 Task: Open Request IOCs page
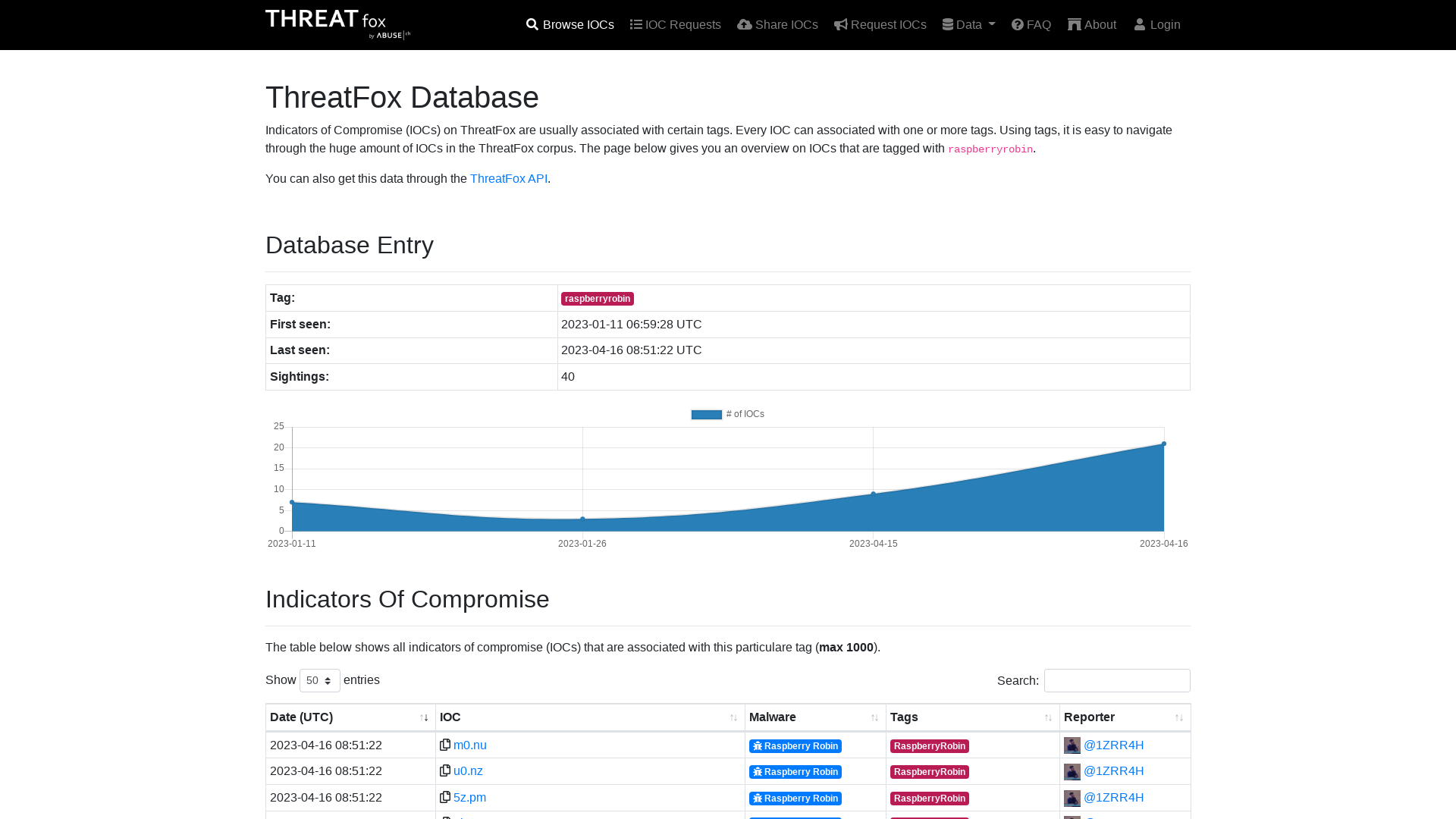point(880,25)
